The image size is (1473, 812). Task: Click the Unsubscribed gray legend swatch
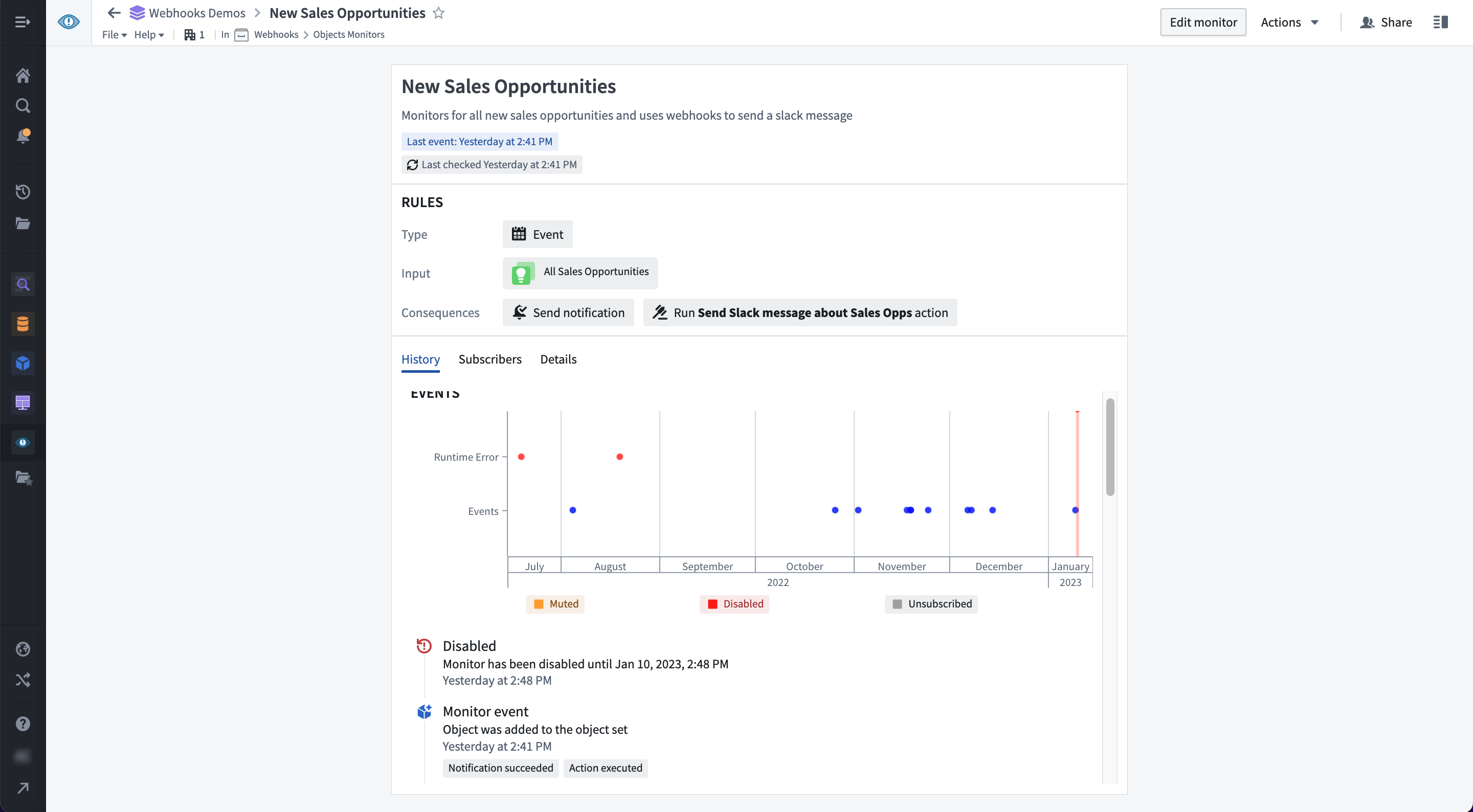897,604
